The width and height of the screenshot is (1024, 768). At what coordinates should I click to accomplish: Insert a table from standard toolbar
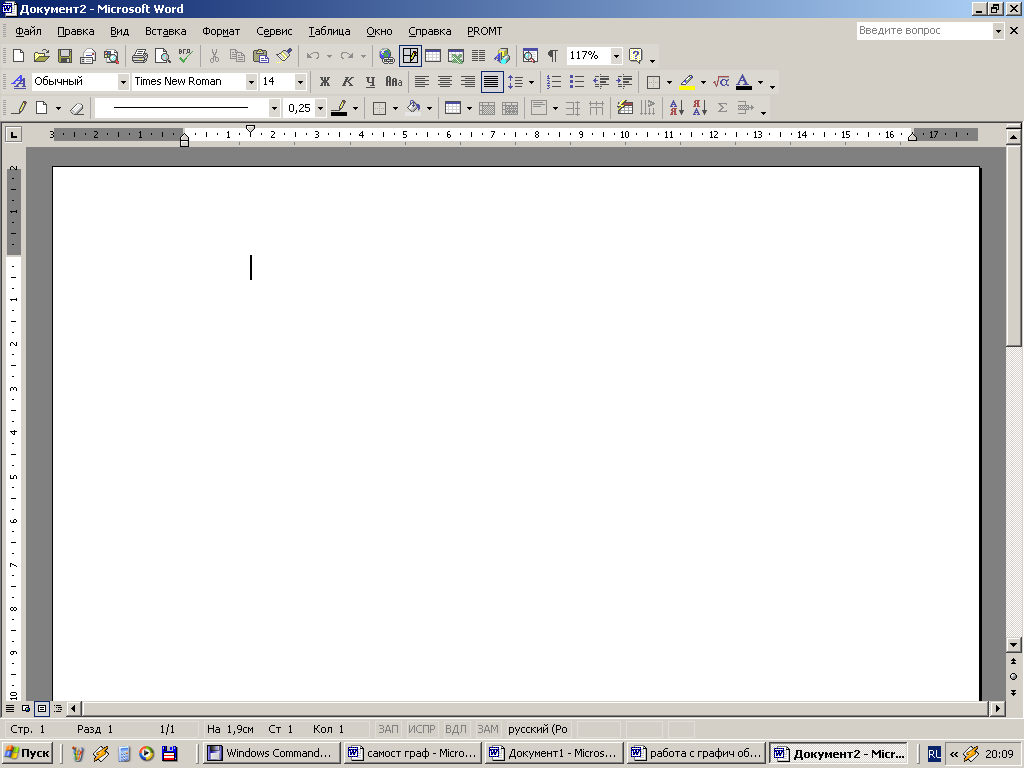point(433,56)
